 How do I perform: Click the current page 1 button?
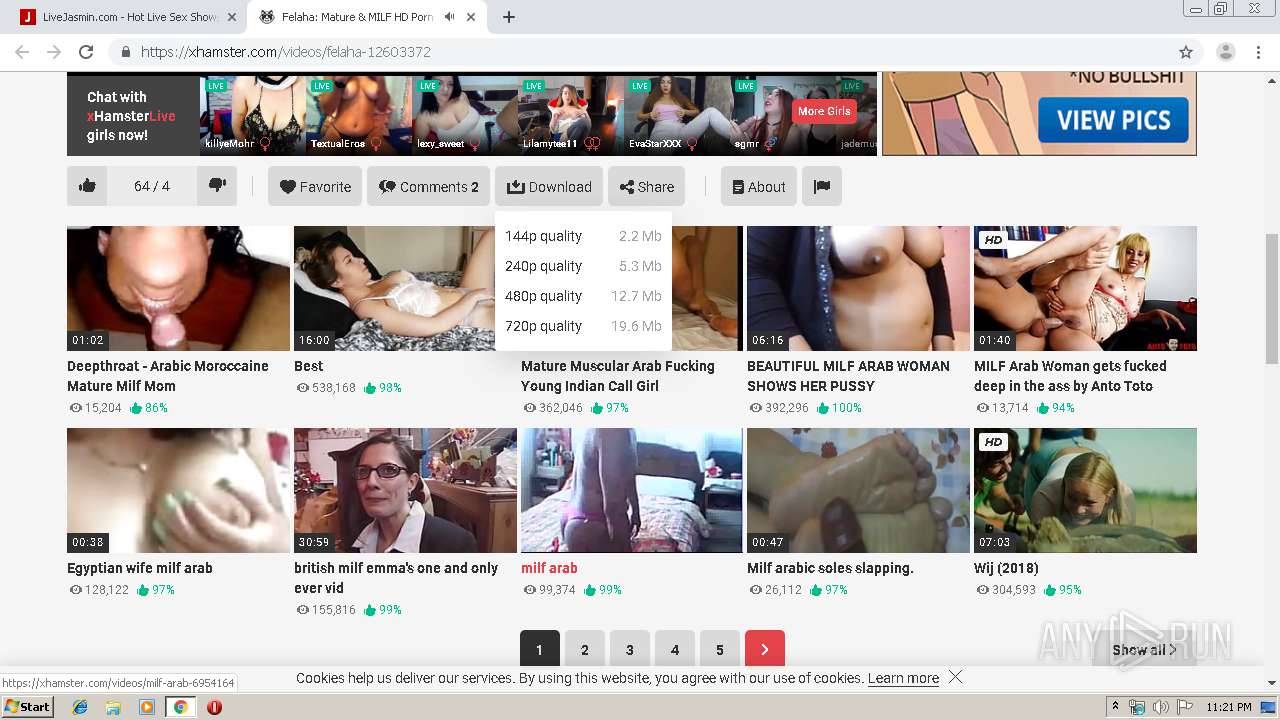539,650
